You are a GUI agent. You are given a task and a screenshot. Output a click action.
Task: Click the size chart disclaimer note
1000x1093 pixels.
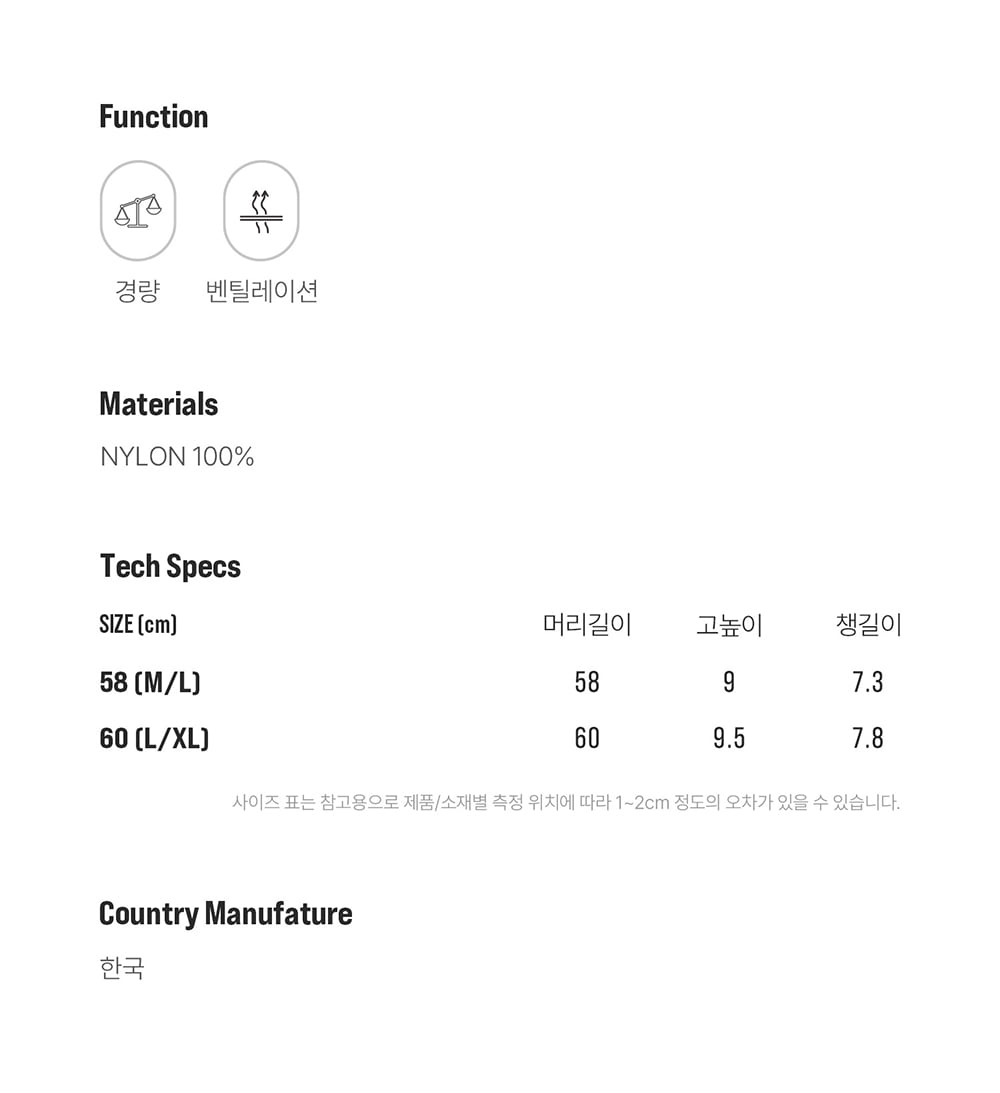pos(566,802)
